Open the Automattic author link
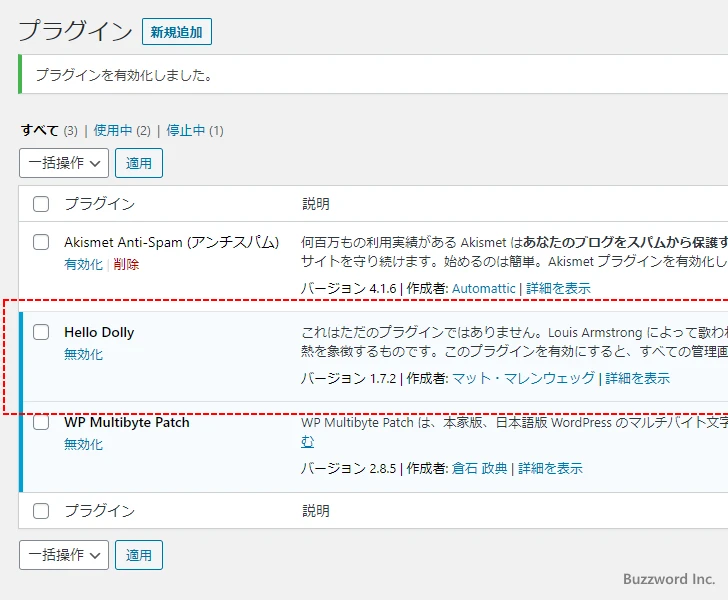728x600 pixels. [484, 288]
